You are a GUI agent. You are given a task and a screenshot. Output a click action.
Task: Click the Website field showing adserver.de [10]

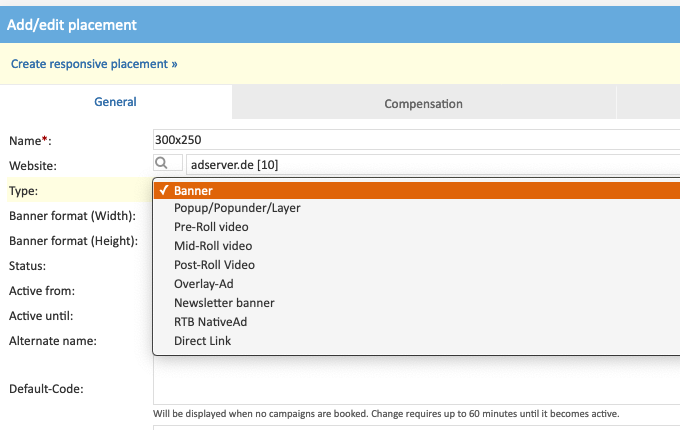tap(433, 165)
